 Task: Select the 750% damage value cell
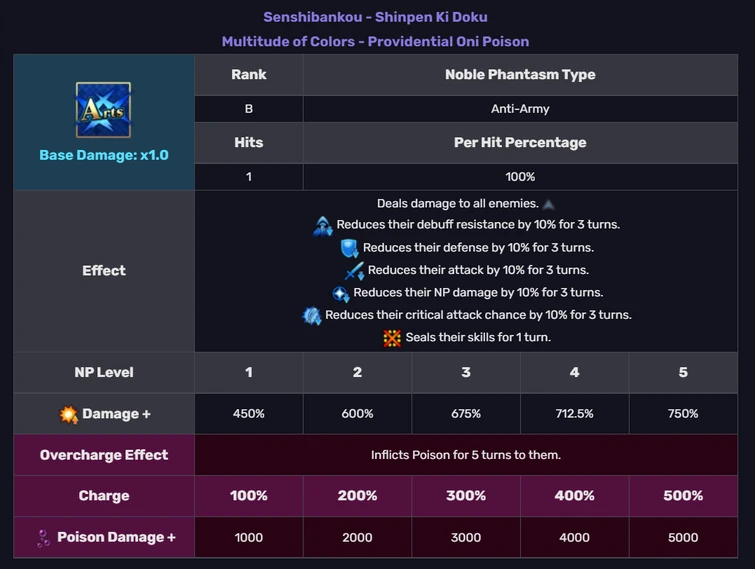tap(683, 414)
